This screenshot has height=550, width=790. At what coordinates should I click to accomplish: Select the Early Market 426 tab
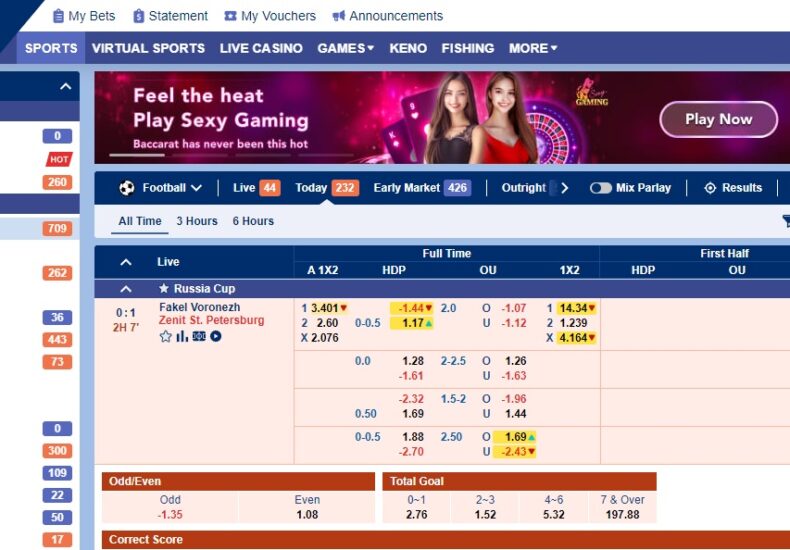pos(422,188)
